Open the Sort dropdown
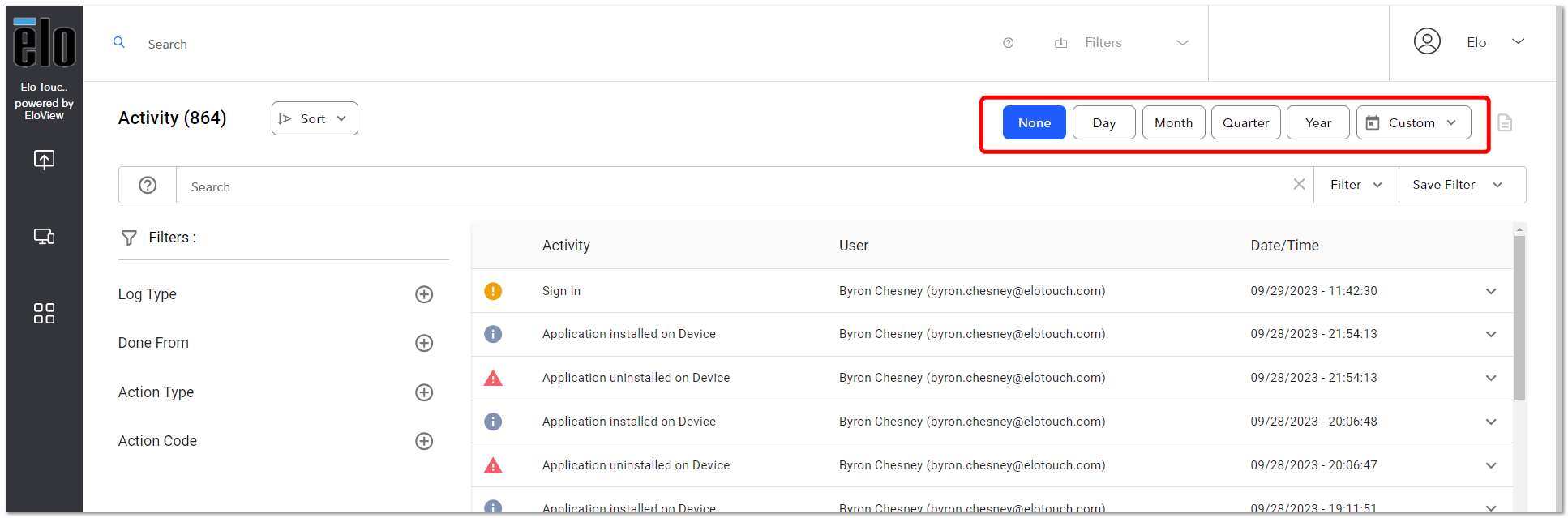The image size is (1568, 518). point(315,118)
